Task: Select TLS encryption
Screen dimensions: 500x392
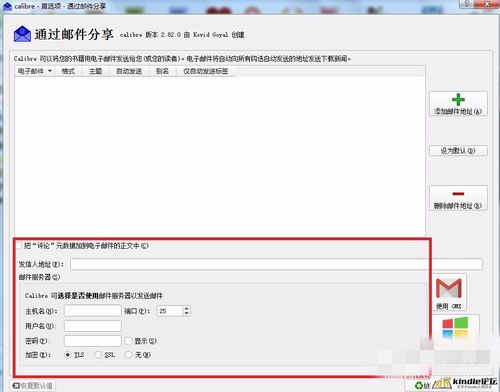Action: 68,355
